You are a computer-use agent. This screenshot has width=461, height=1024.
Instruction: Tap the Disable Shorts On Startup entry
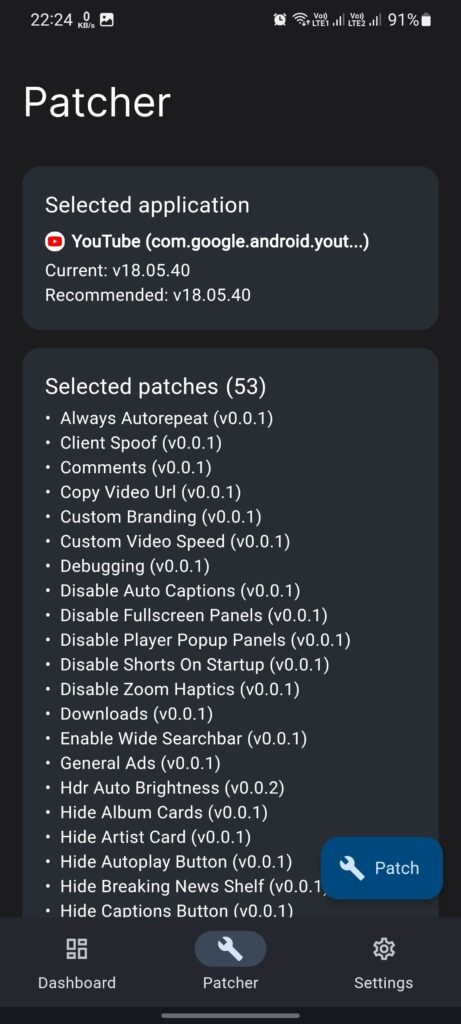coord(195,665)
